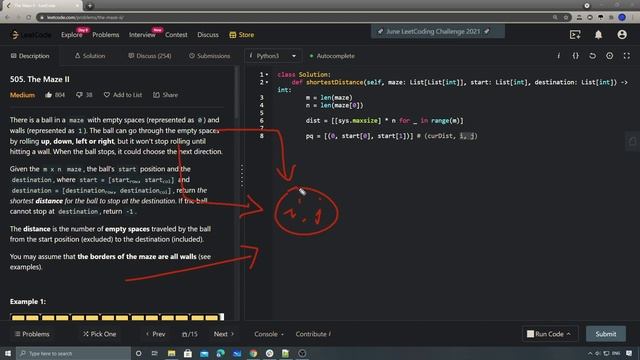Submit the solution

(606, 334)
